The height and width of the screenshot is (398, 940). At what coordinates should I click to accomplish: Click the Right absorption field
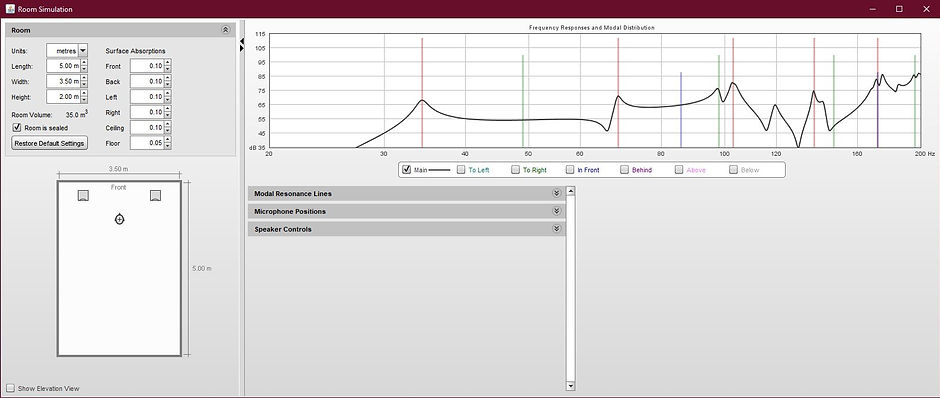147,112
